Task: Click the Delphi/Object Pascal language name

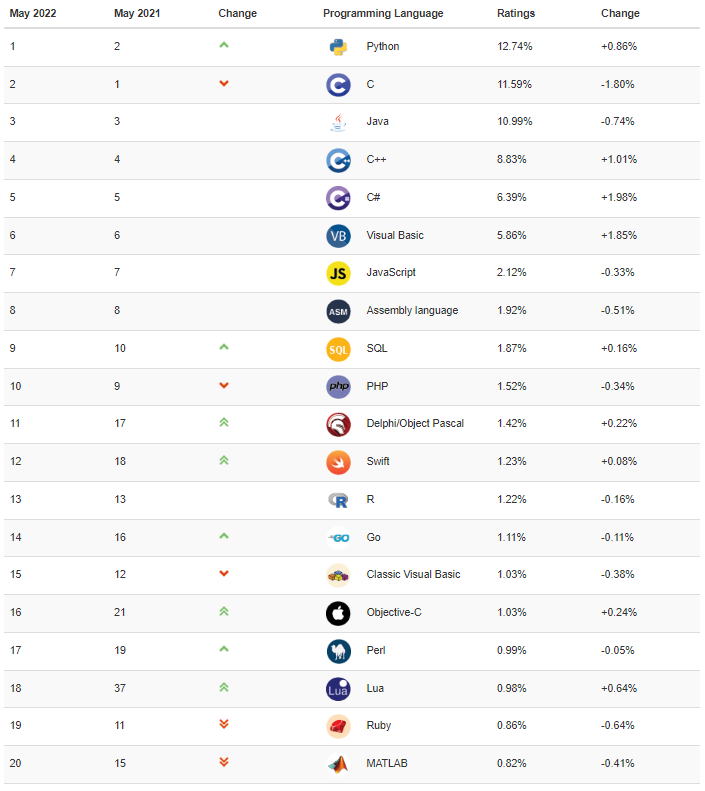Action: click(415, 424)
